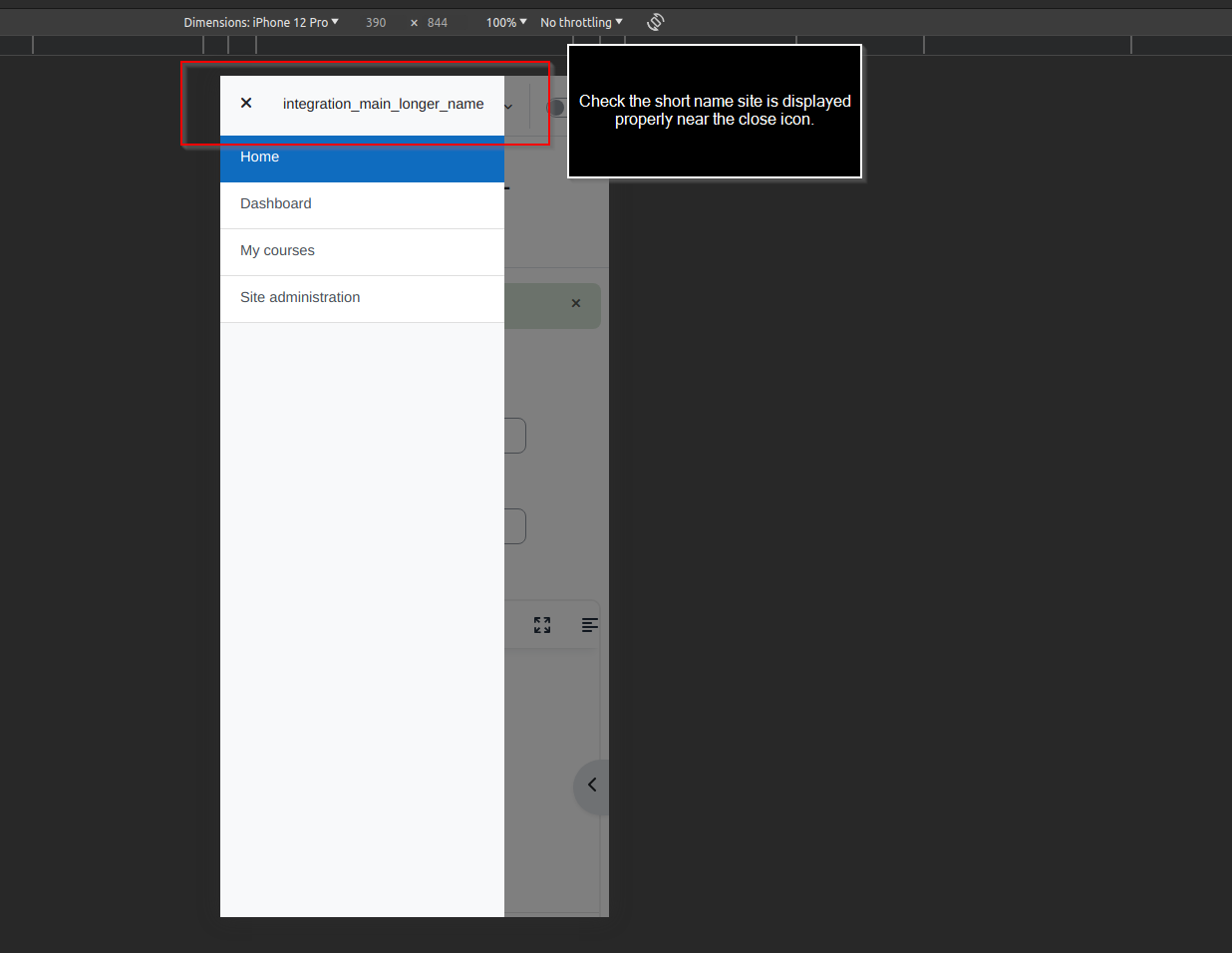Click the integration_main_longer_name site title

click(x=383, y=104)
